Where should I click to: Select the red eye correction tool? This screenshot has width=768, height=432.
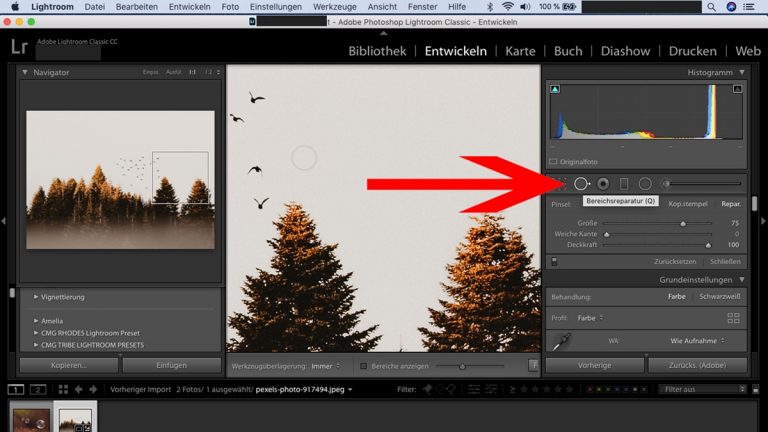click(x=603, y=183)
